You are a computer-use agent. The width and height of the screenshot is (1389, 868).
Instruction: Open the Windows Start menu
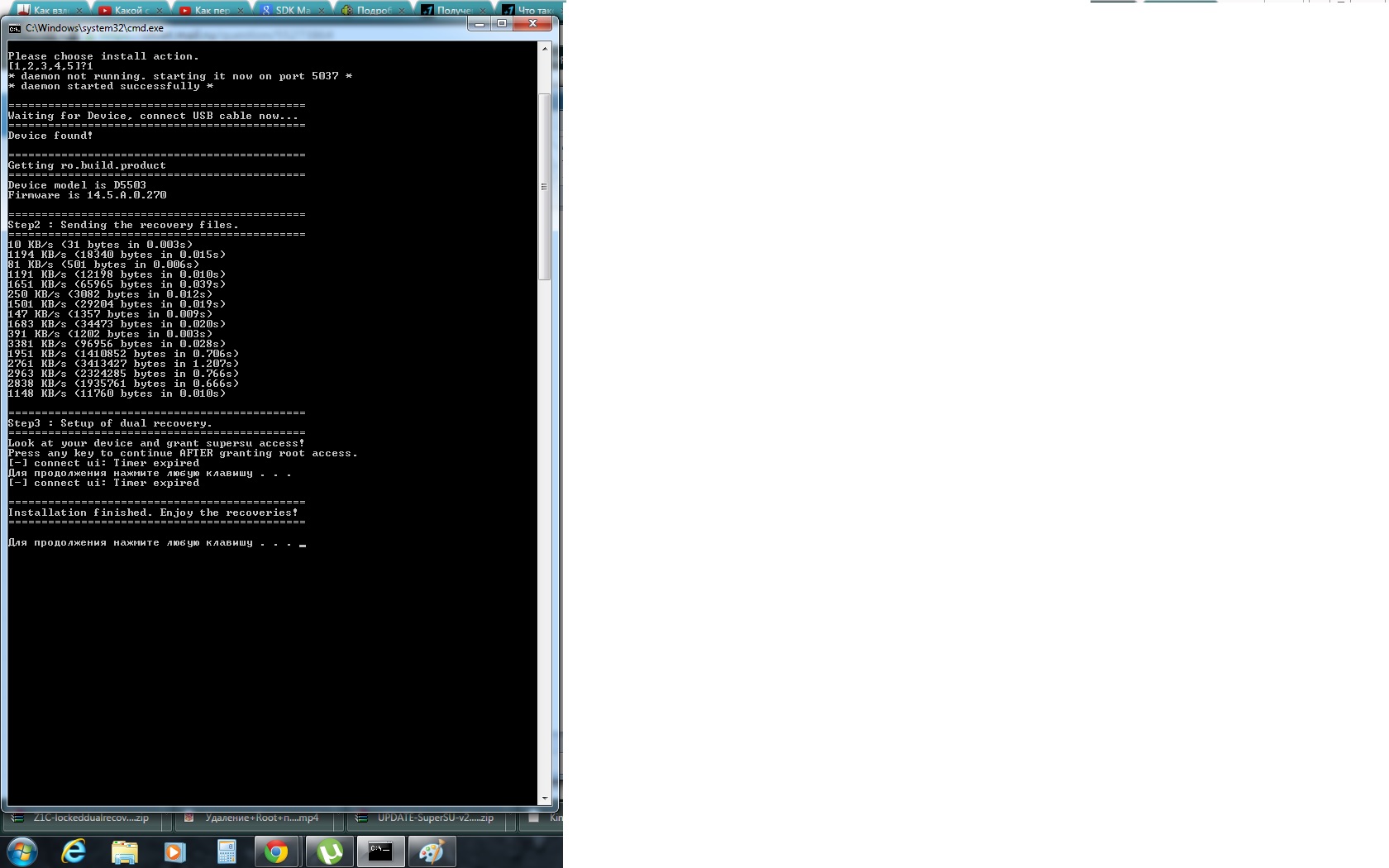(x=21, y=851)
